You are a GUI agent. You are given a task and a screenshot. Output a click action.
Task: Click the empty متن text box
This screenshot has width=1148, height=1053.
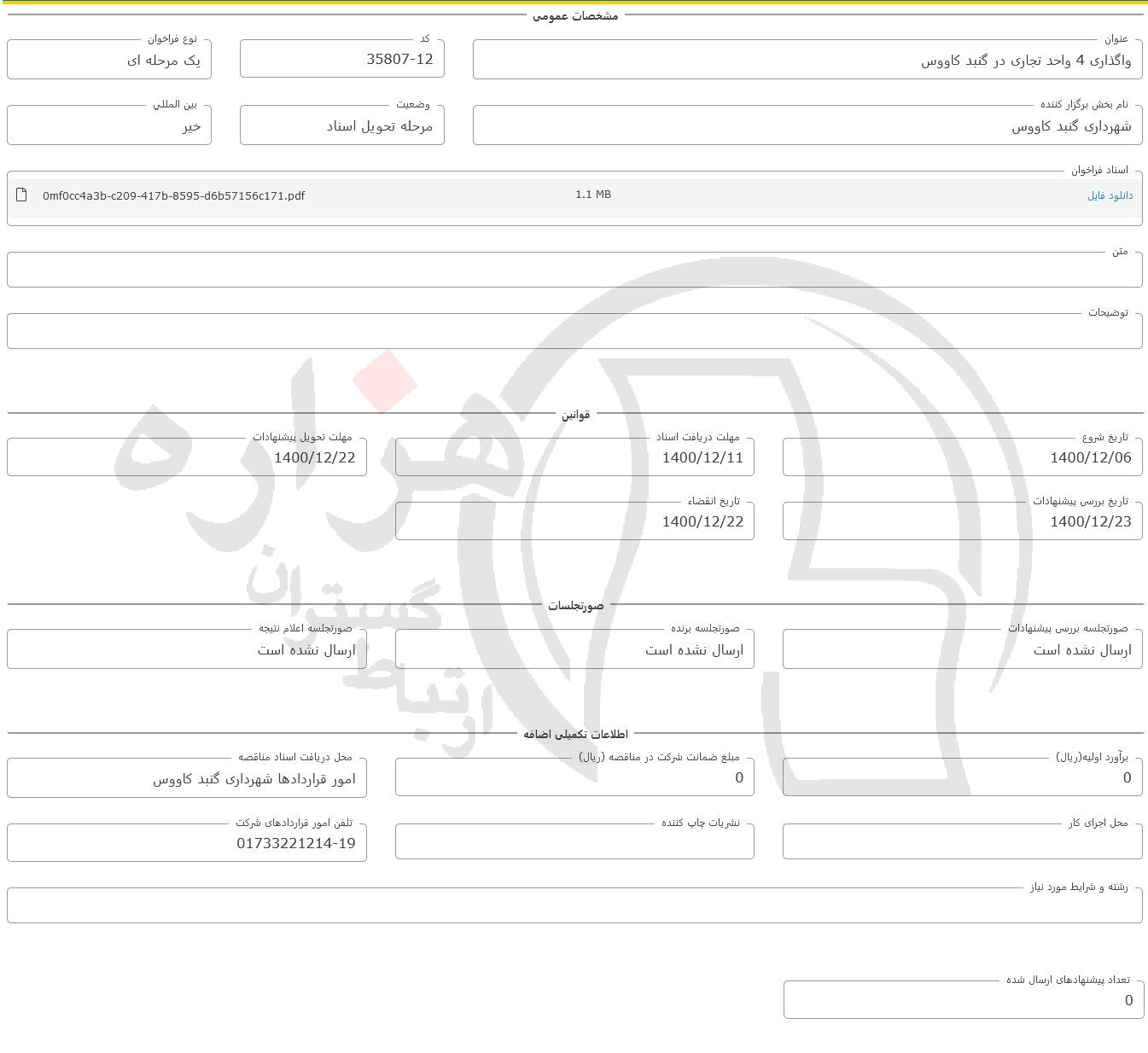pos(574,270)
